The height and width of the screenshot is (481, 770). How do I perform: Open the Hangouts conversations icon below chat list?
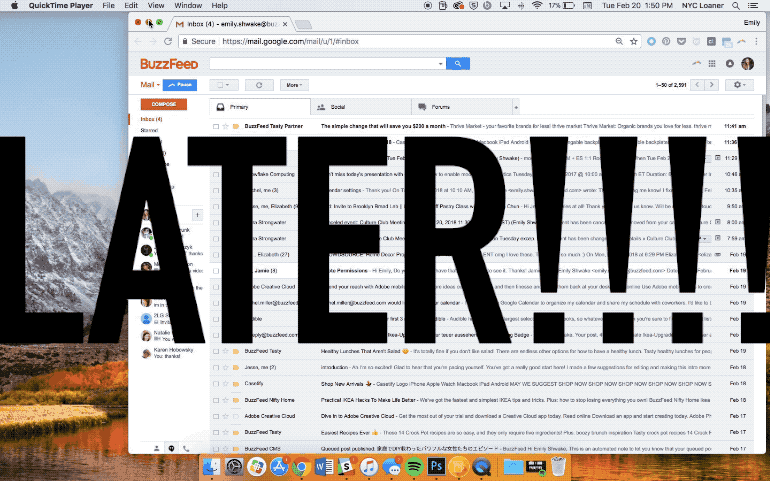coord(171,448)
